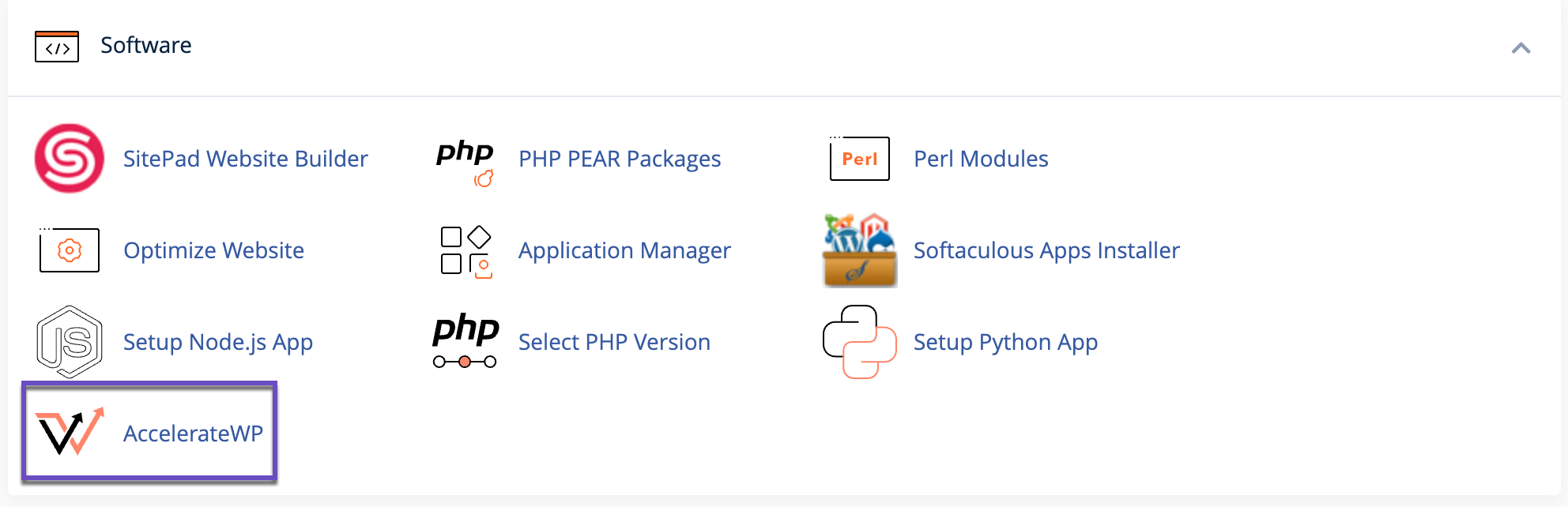Select the Setup Node.js App link
The image size is (1568, 507).
tap(217, 342)
